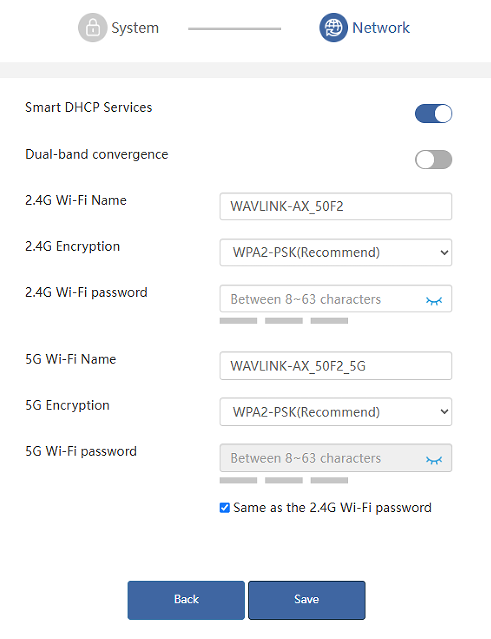
Task: Uncheck Same as the 2.4G Wi-Fi password
Action: (225, 508)
